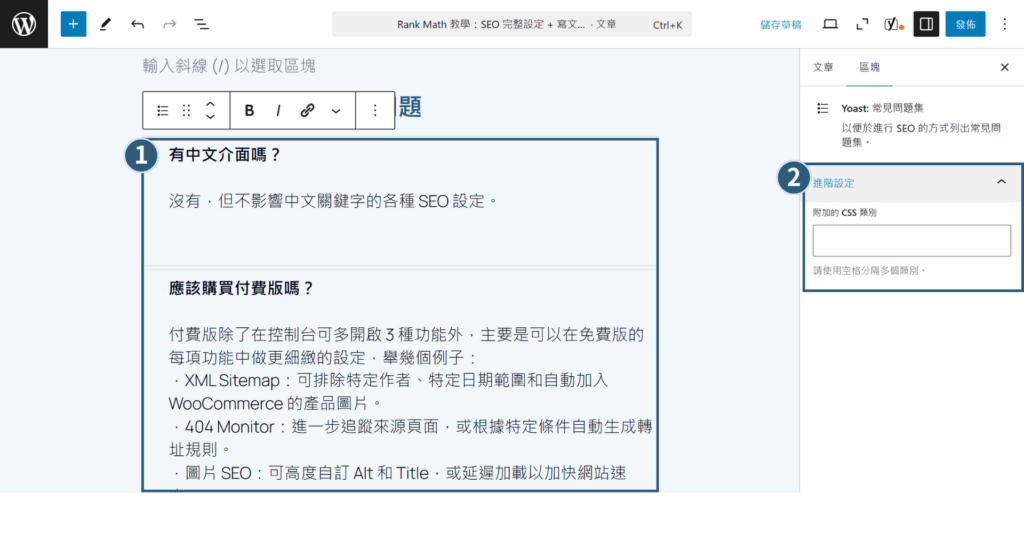Image resolution: width=1024 pixels, height=533 pixels.
Task: Toggle the settings sidebar panel
Action: (926, 24)
